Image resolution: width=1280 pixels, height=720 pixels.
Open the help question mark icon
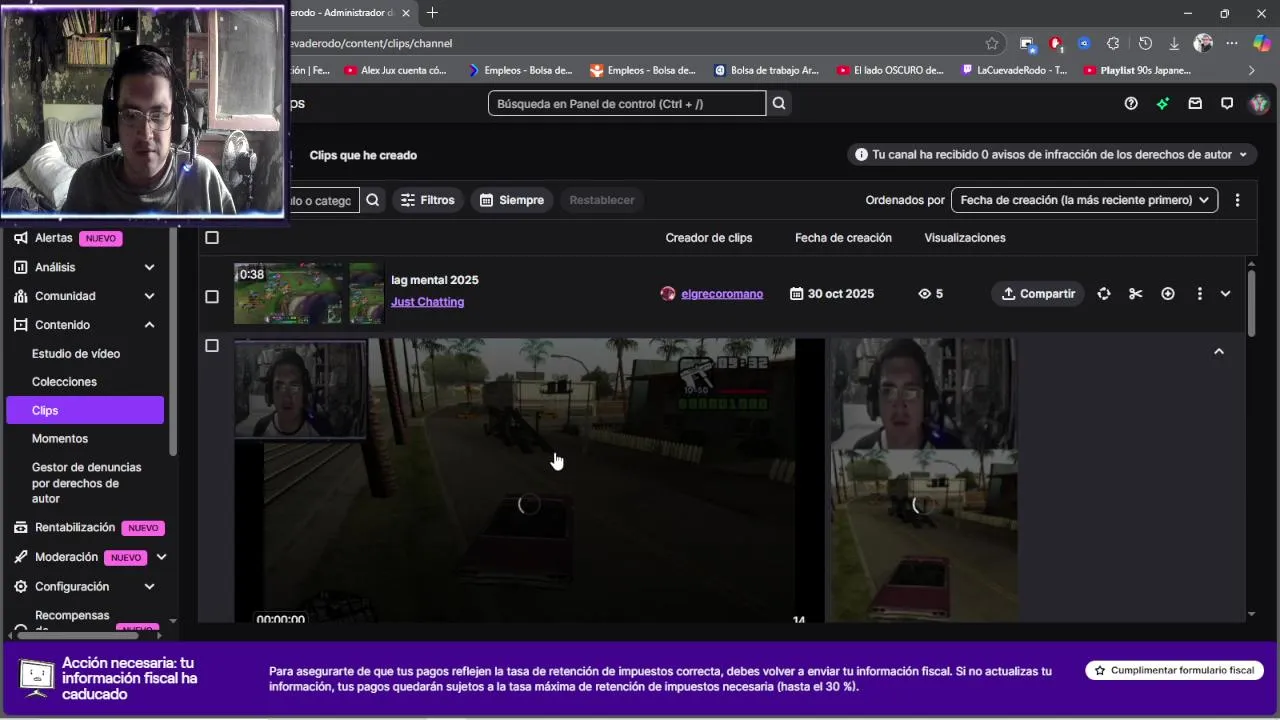tap(1131, 104)
